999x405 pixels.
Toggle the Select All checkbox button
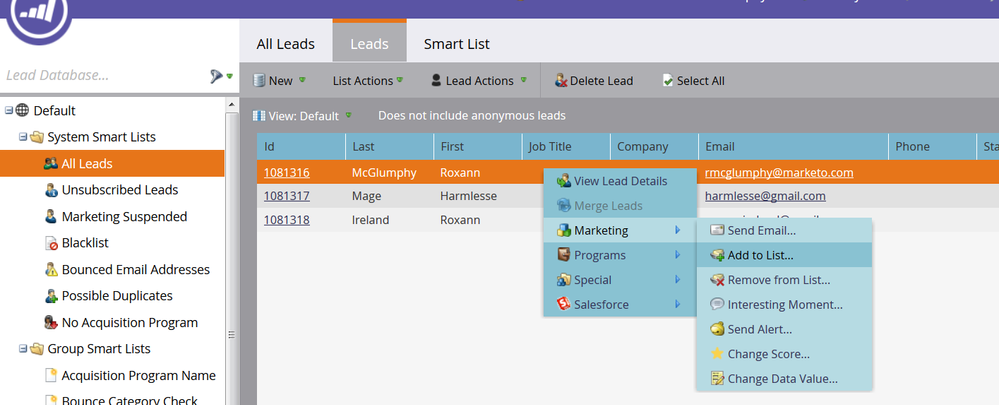pos(693,81)
